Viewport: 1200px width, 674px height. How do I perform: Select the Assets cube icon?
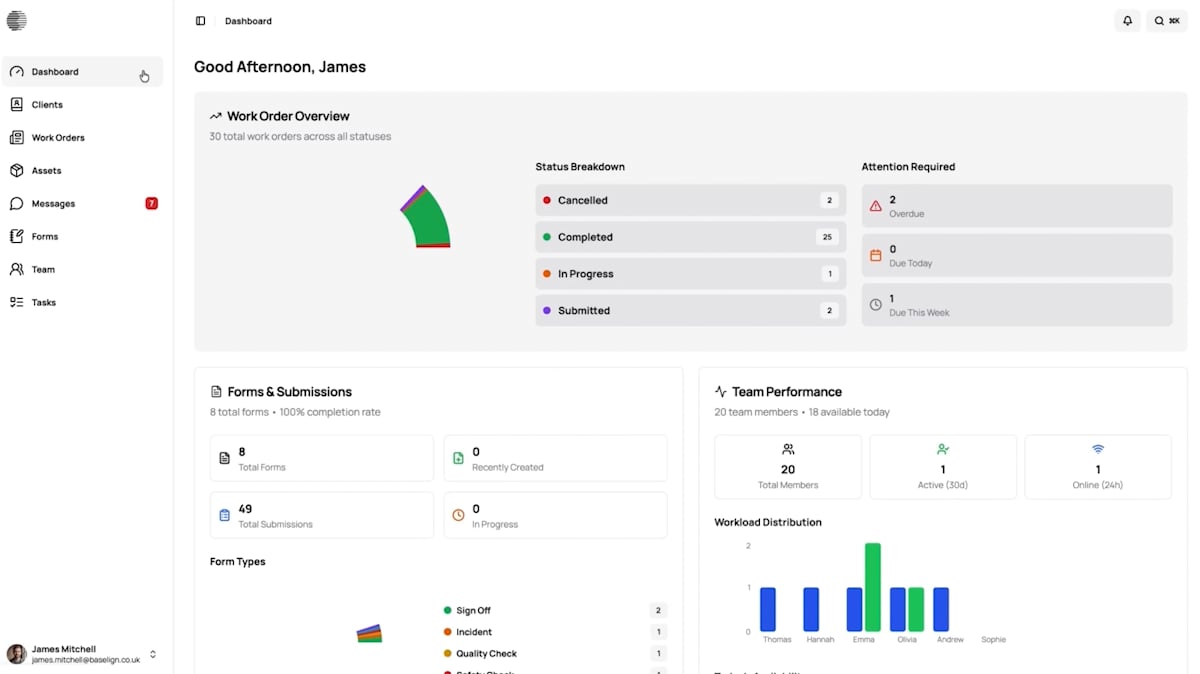tap(17, 171)
